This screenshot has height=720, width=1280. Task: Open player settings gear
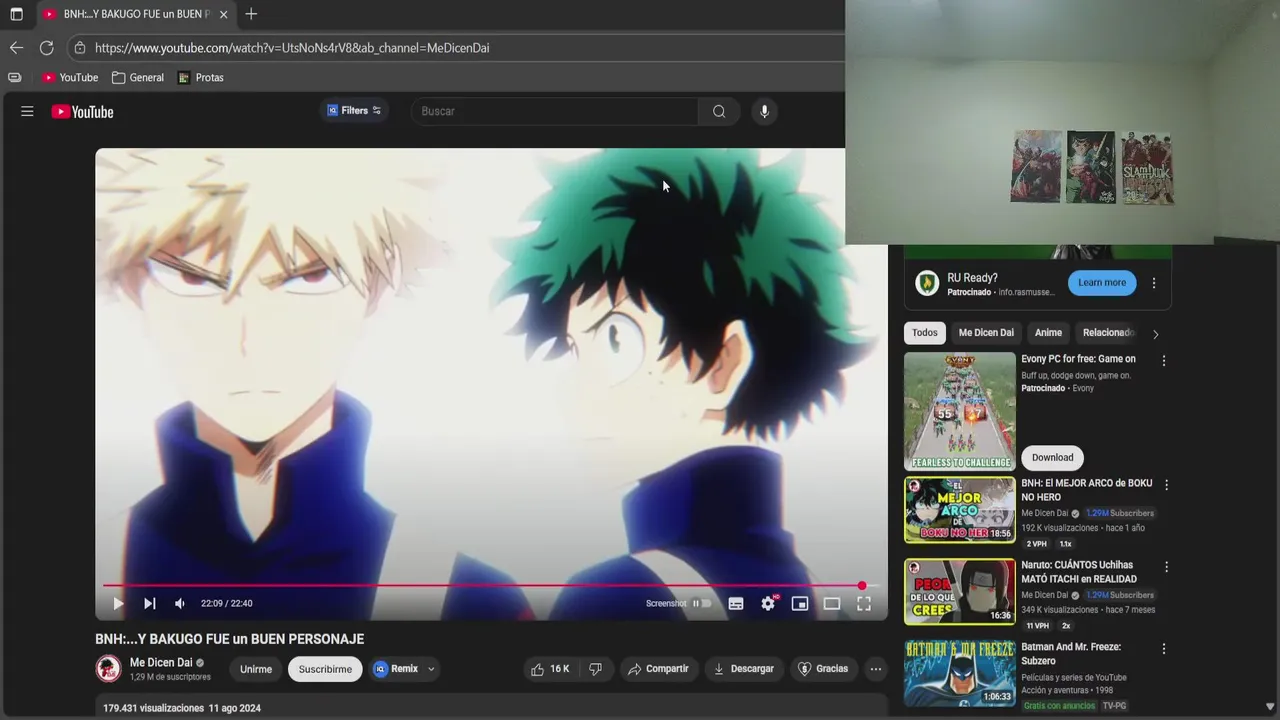click(x=768, y=603)
